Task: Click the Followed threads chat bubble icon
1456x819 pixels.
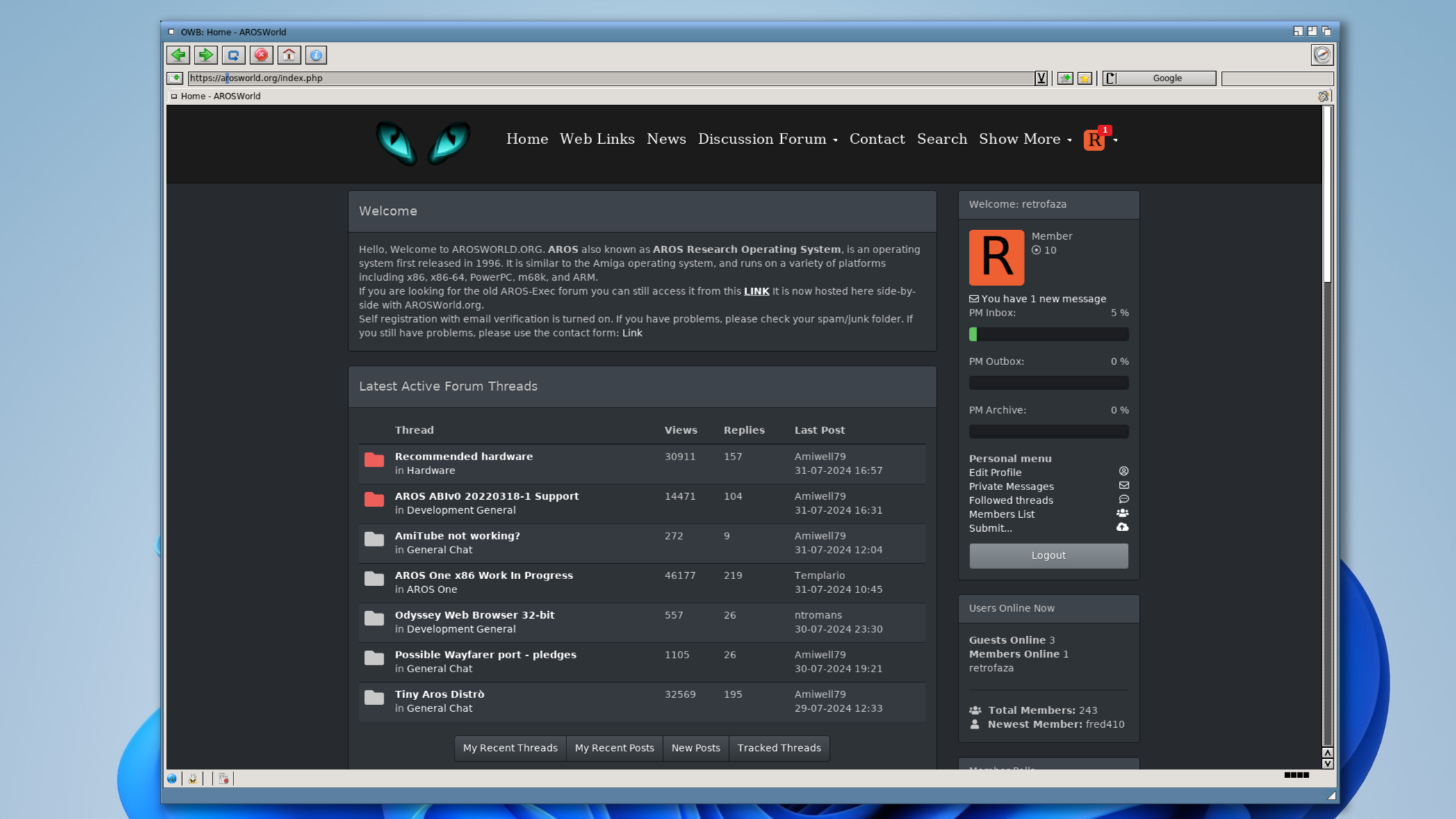Action: tap(1123, 499)
